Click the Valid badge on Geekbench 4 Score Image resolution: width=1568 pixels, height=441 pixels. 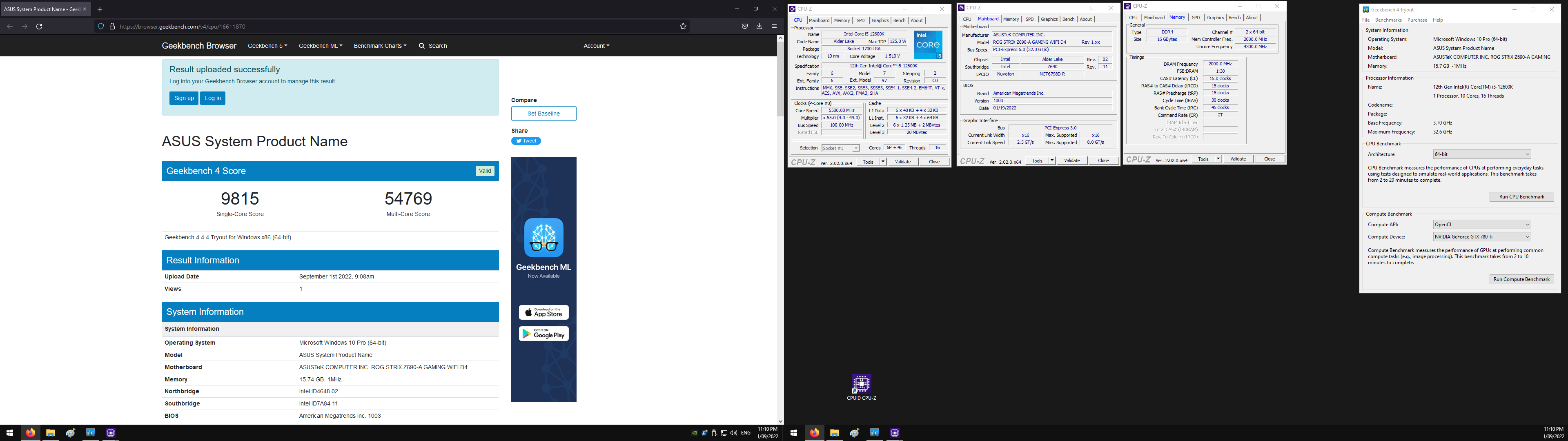point(485,171)
